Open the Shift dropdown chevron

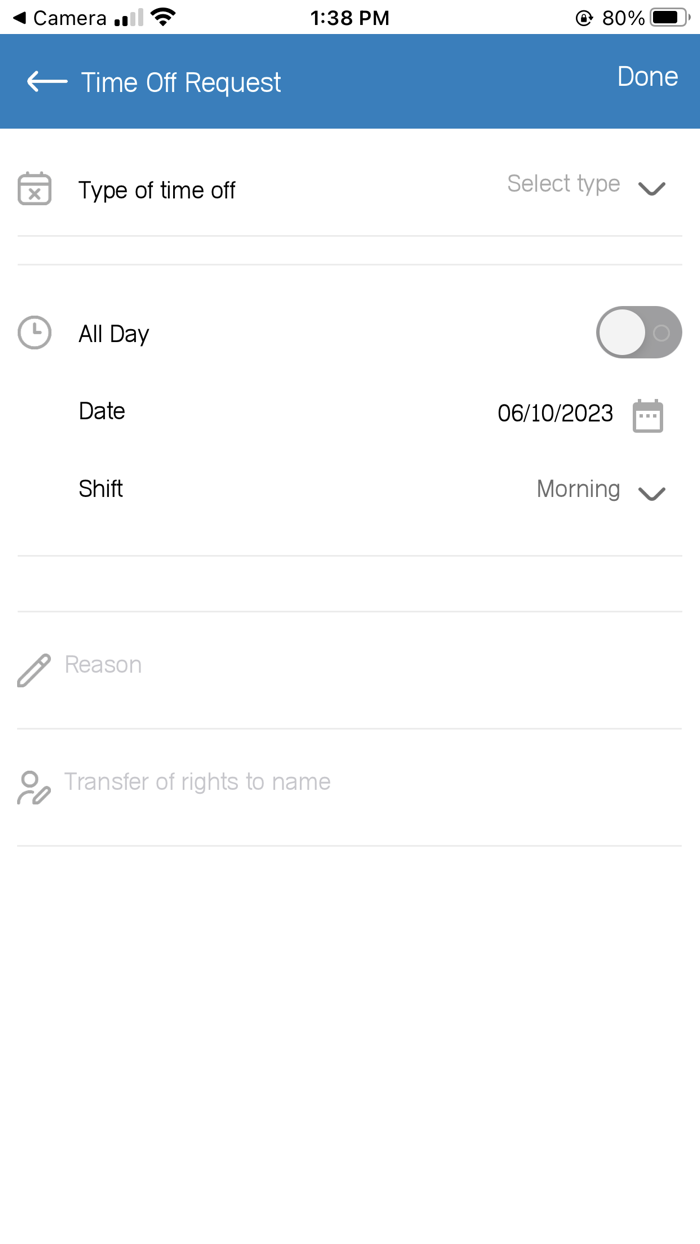click(x=652, y=493)
